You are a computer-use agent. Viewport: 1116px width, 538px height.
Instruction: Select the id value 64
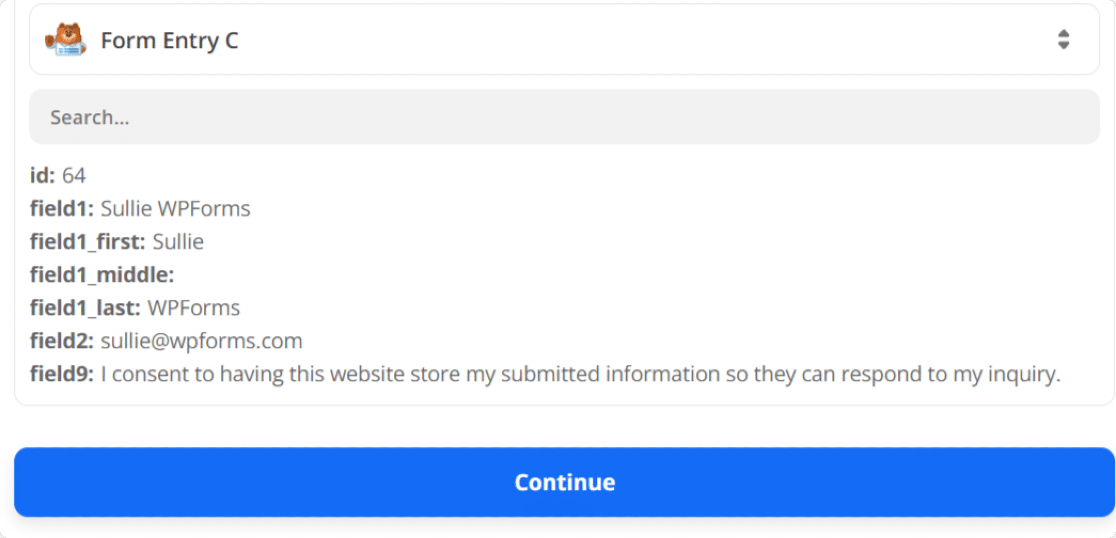click(74, 175)
